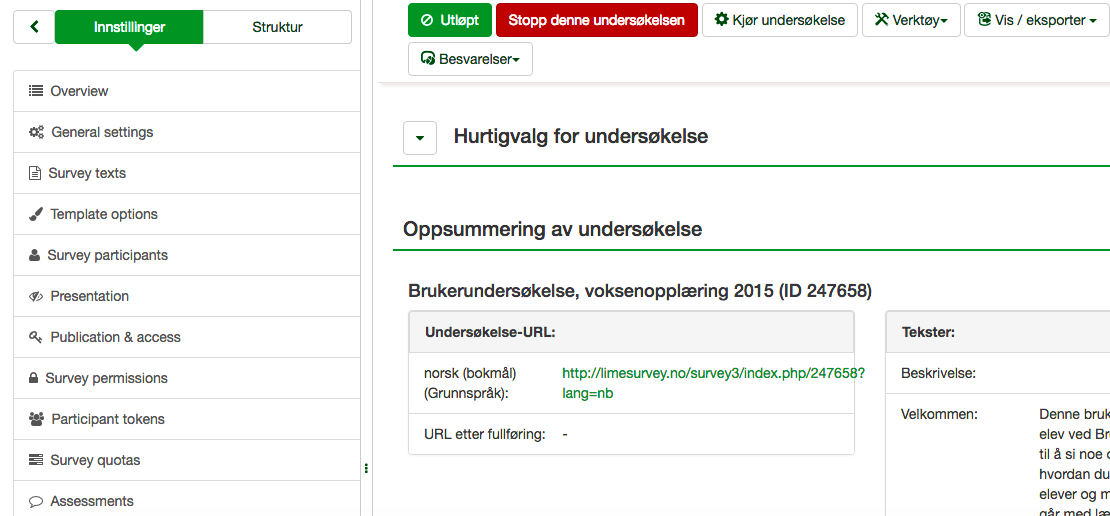Click the sidebar resize handle dots

[367, 468]
